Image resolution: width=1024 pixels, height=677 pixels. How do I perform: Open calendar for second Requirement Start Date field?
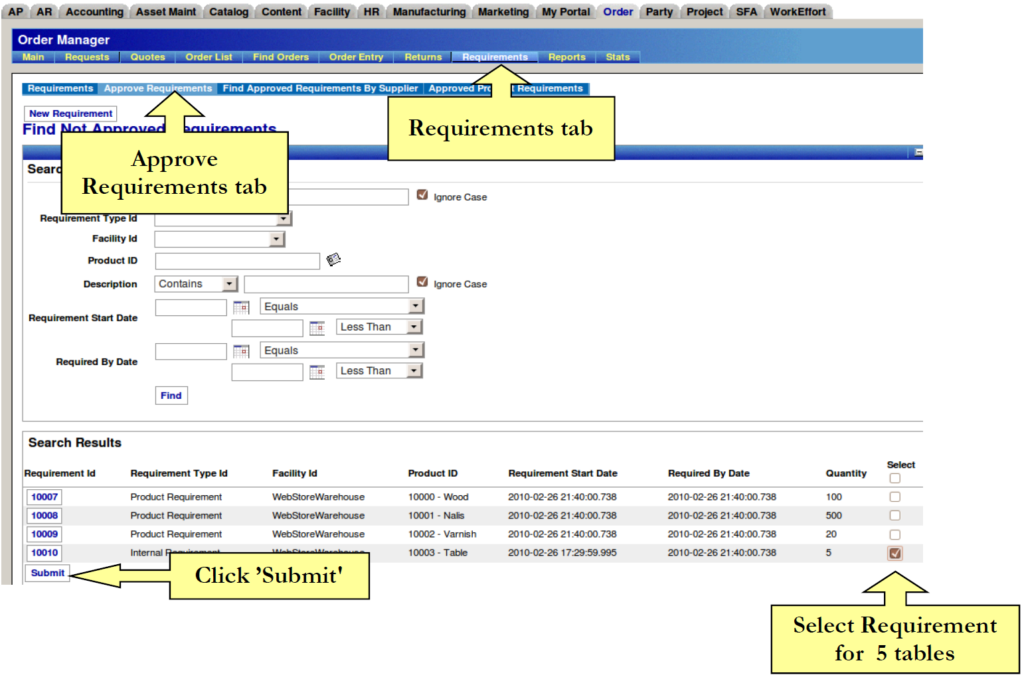pos(316,328)
